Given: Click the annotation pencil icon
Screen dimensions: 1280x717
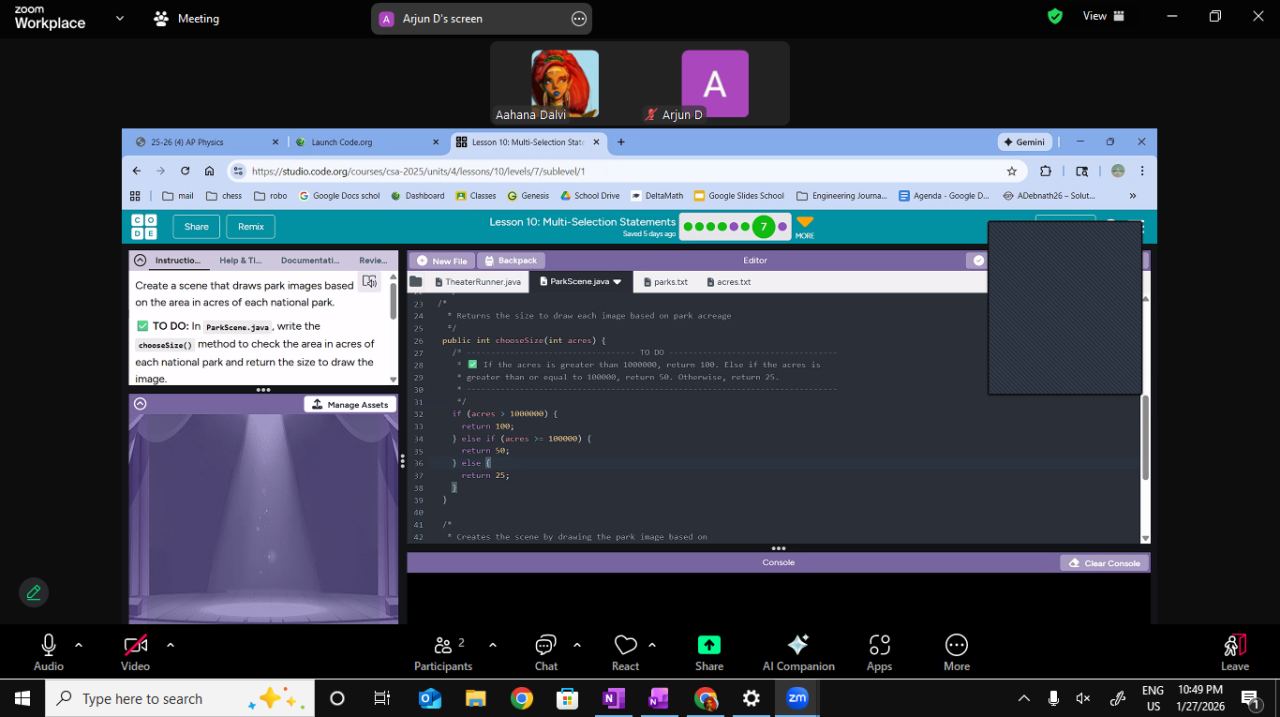Looking at the screenshot, I should (34, 592).
